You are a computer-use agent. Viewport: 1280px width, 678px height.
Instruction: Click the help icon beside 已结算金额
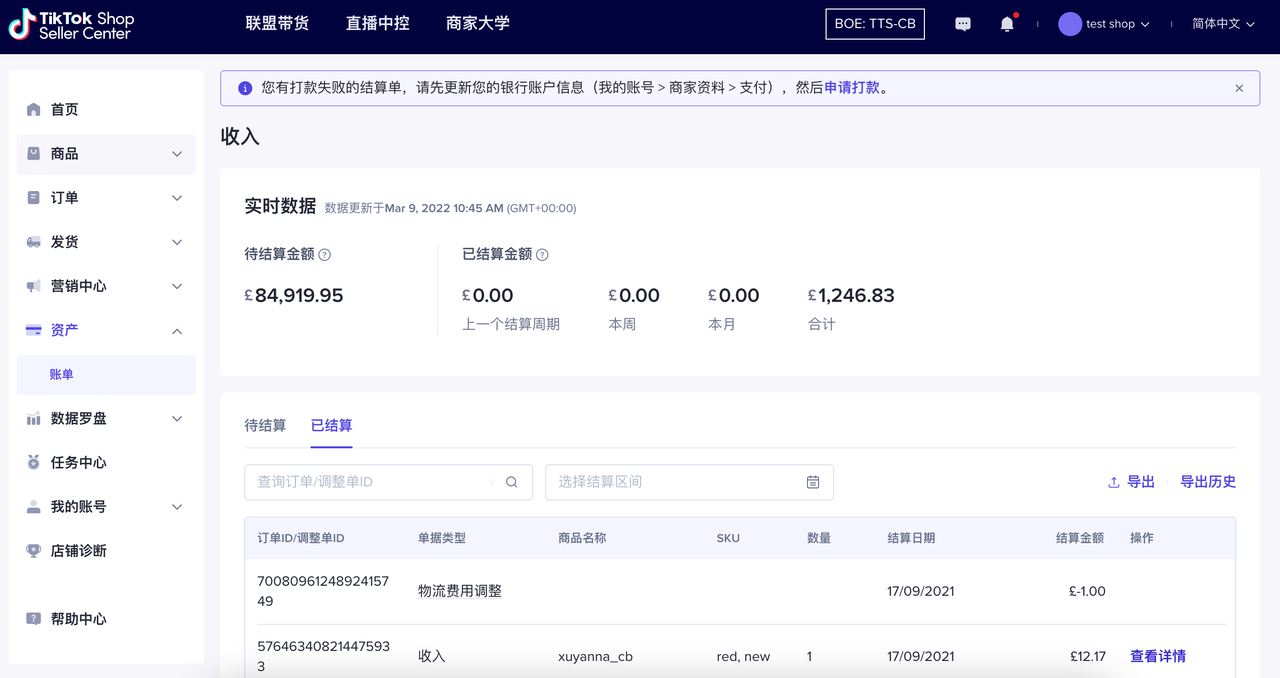(542, 255)
